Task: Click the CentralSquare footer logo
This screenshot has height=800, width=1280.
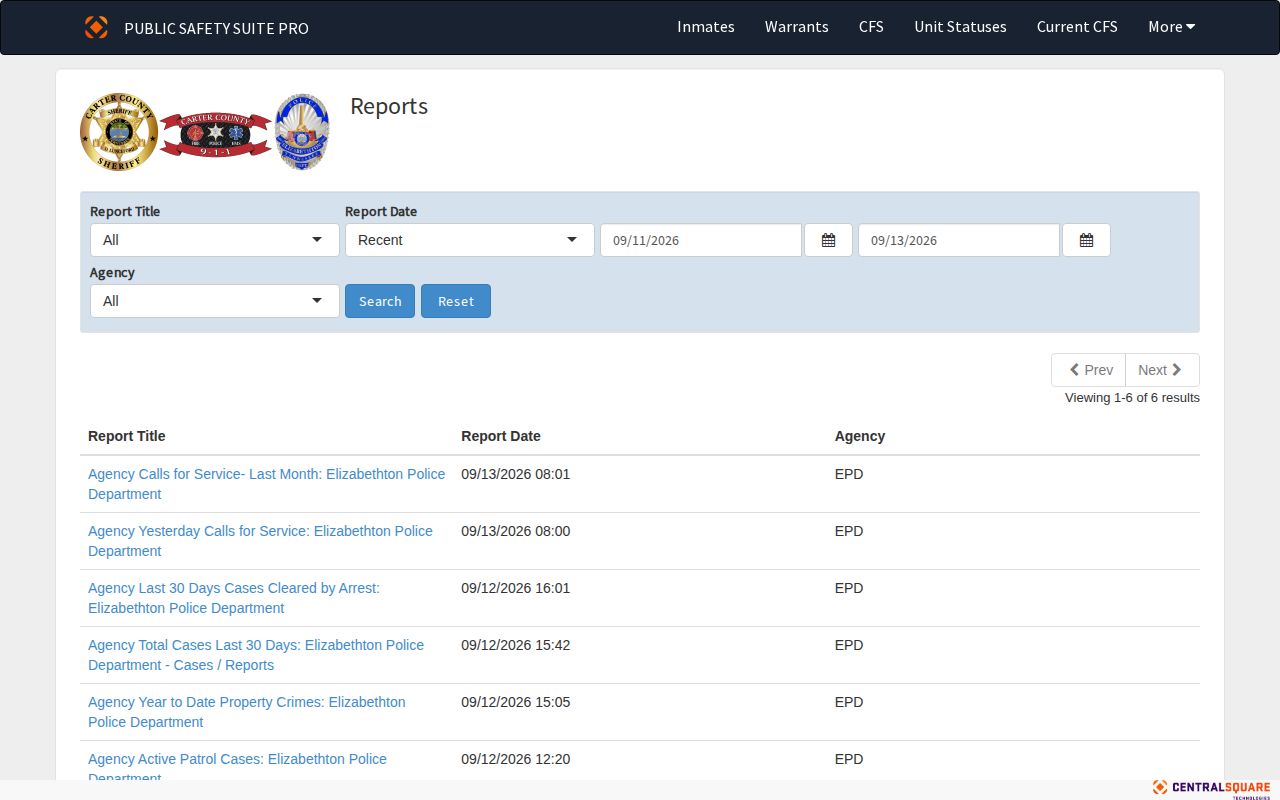Action: [1211, 788]
